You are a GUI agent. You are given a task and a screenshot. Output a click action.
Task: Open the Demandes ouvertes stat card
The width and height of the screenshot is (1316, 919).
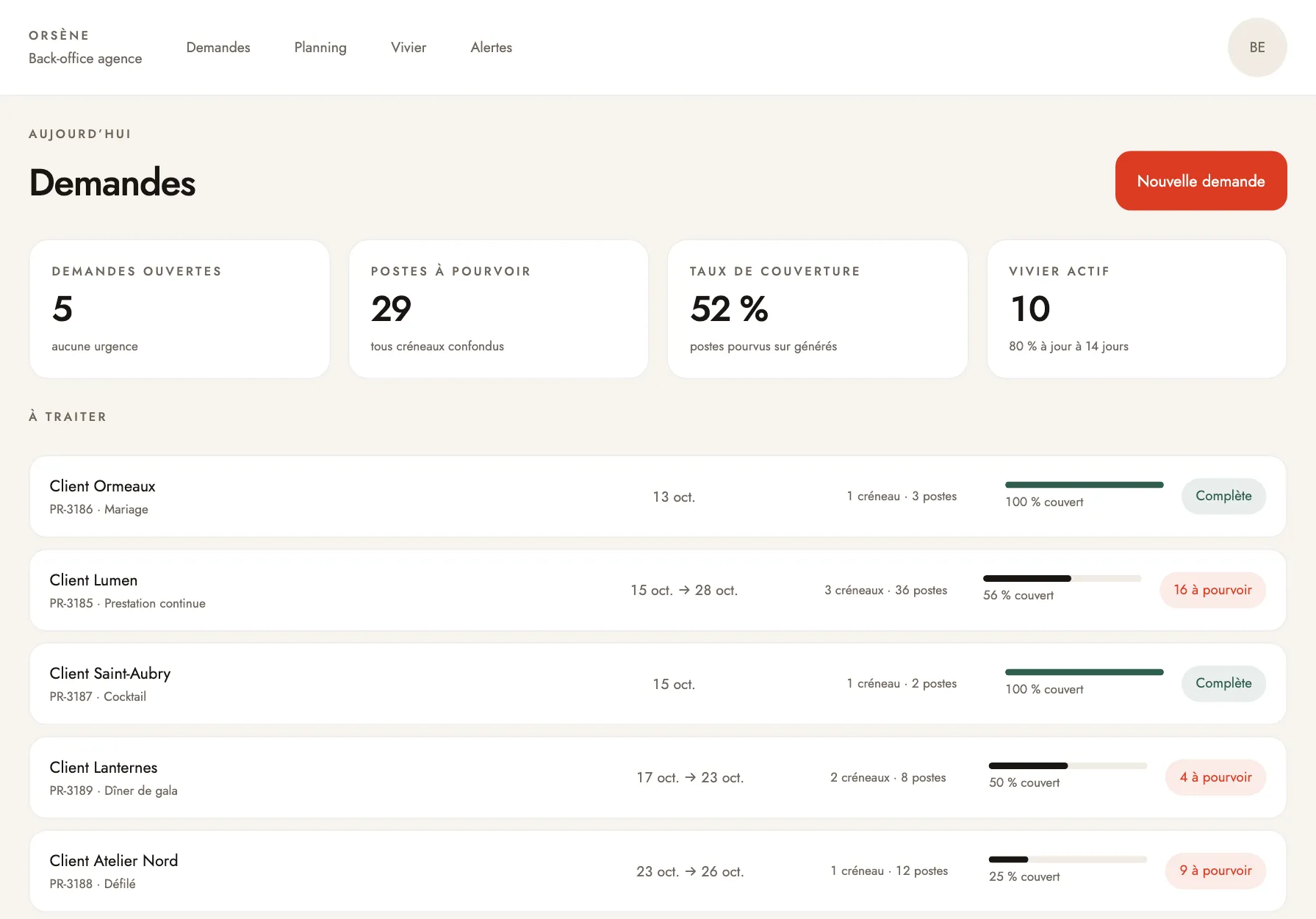click(179, 309)
